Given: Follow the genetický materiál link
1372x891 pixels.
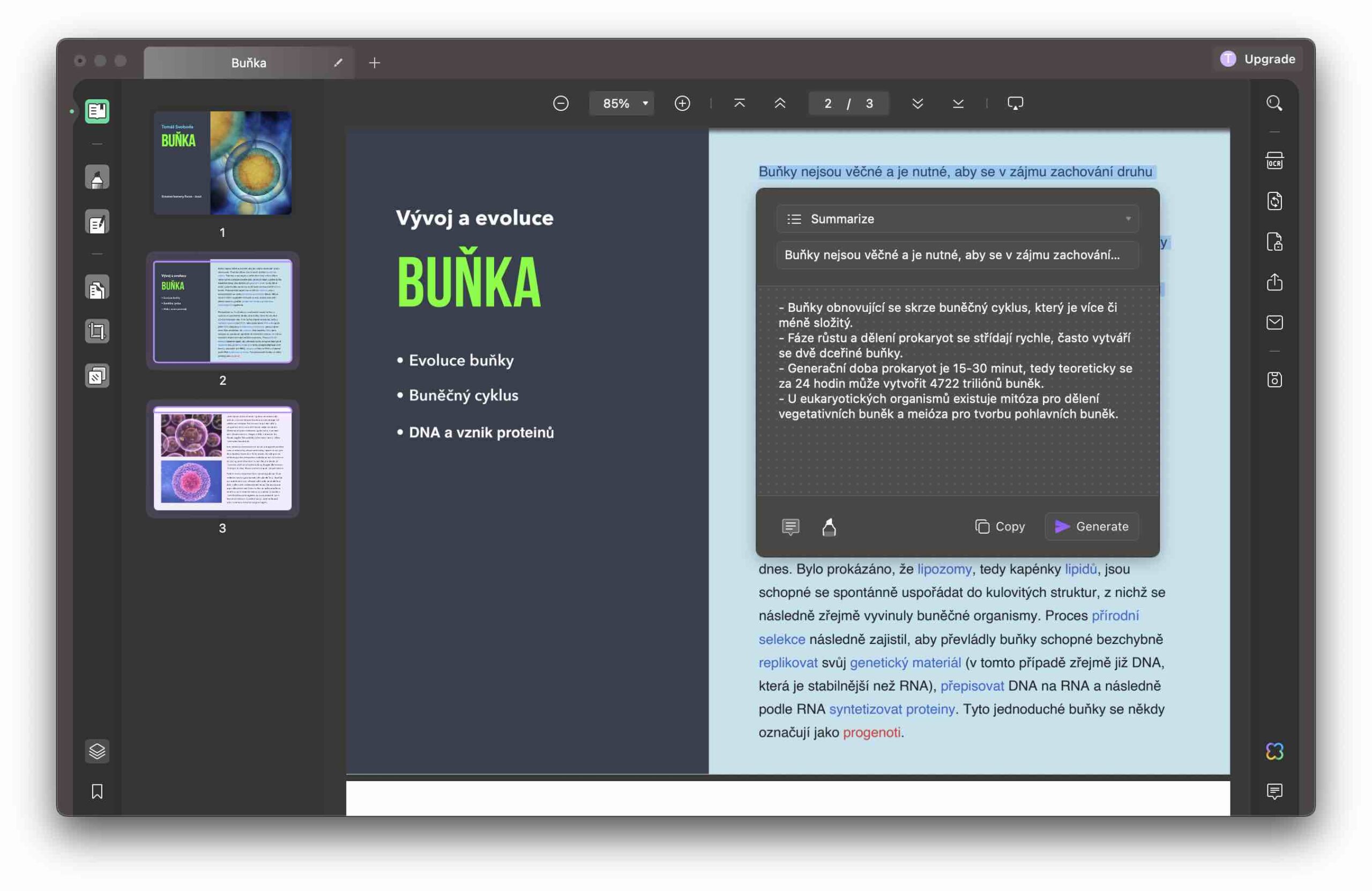Looking at the screenshot, I should (x=905, y=662).
